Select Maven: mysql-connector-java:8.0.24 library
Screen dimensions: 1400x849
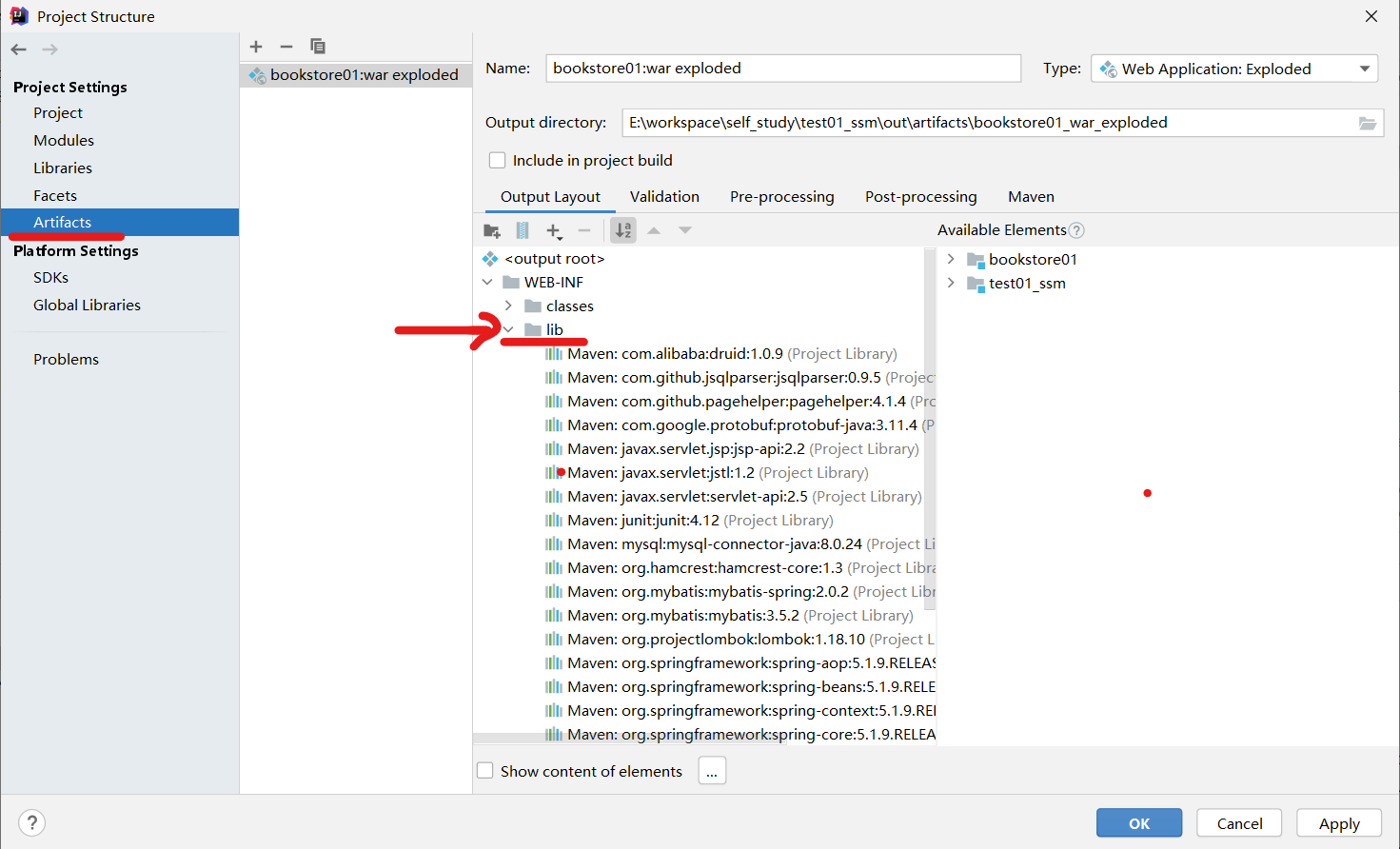(739, 544)
